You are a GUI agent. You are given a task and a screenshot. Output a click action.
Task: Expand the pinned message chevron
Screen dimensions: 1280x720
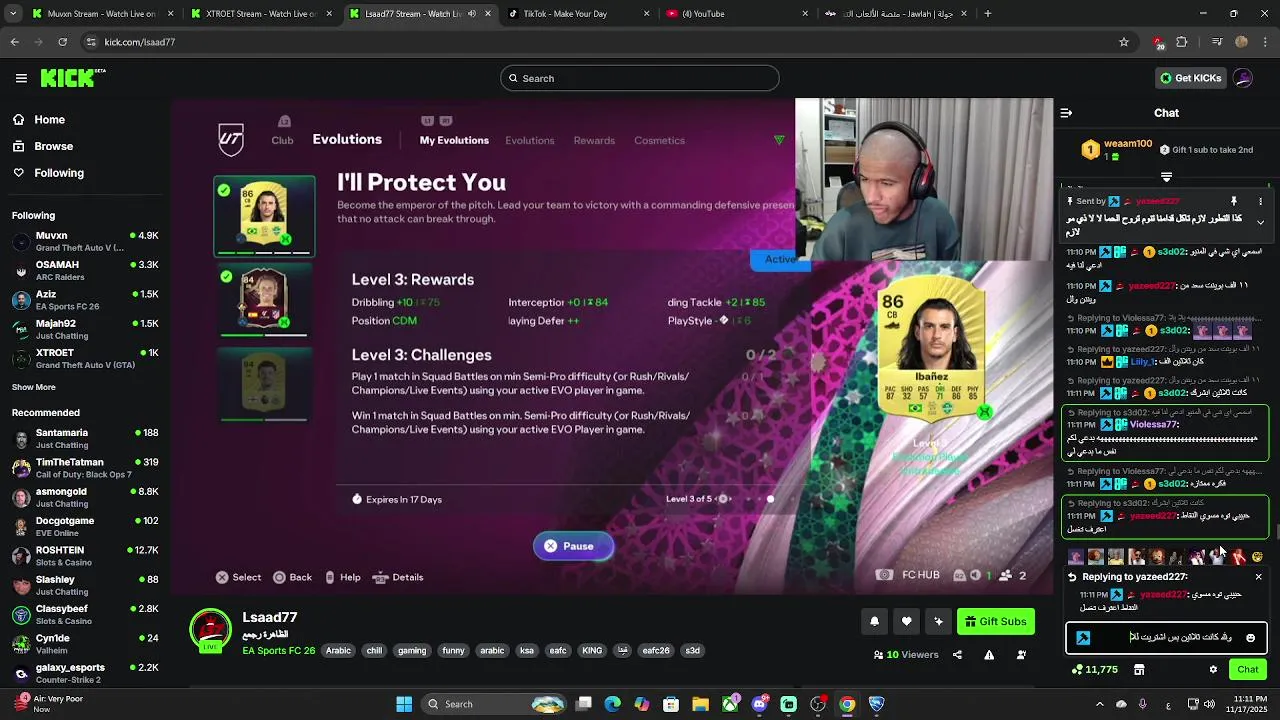pos(1260,222)
